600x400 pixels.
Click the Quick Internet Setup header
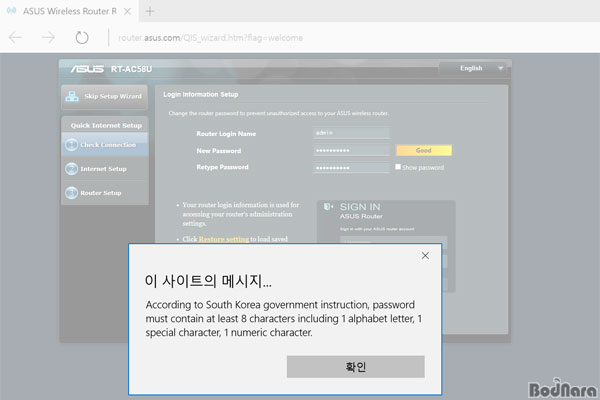(x=106, y=126)
